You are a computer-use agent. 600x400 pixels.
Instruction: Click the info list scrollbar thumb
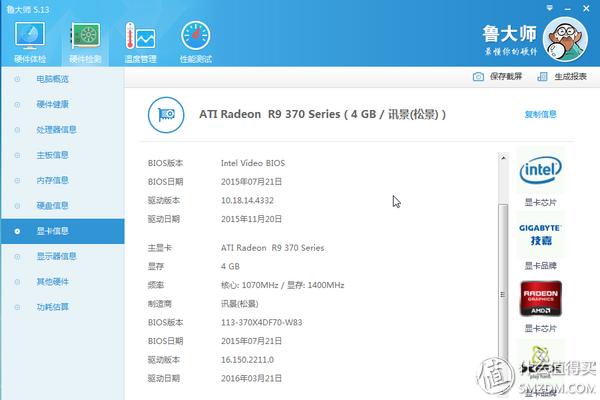503,295
